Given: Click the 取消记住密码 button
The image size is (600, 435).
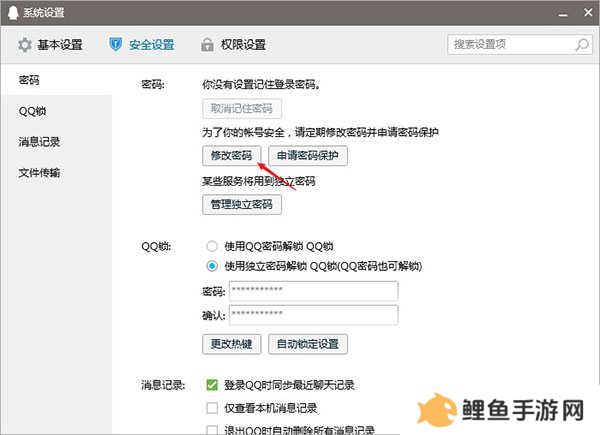Looking at the screenshot, I should 242,109.
